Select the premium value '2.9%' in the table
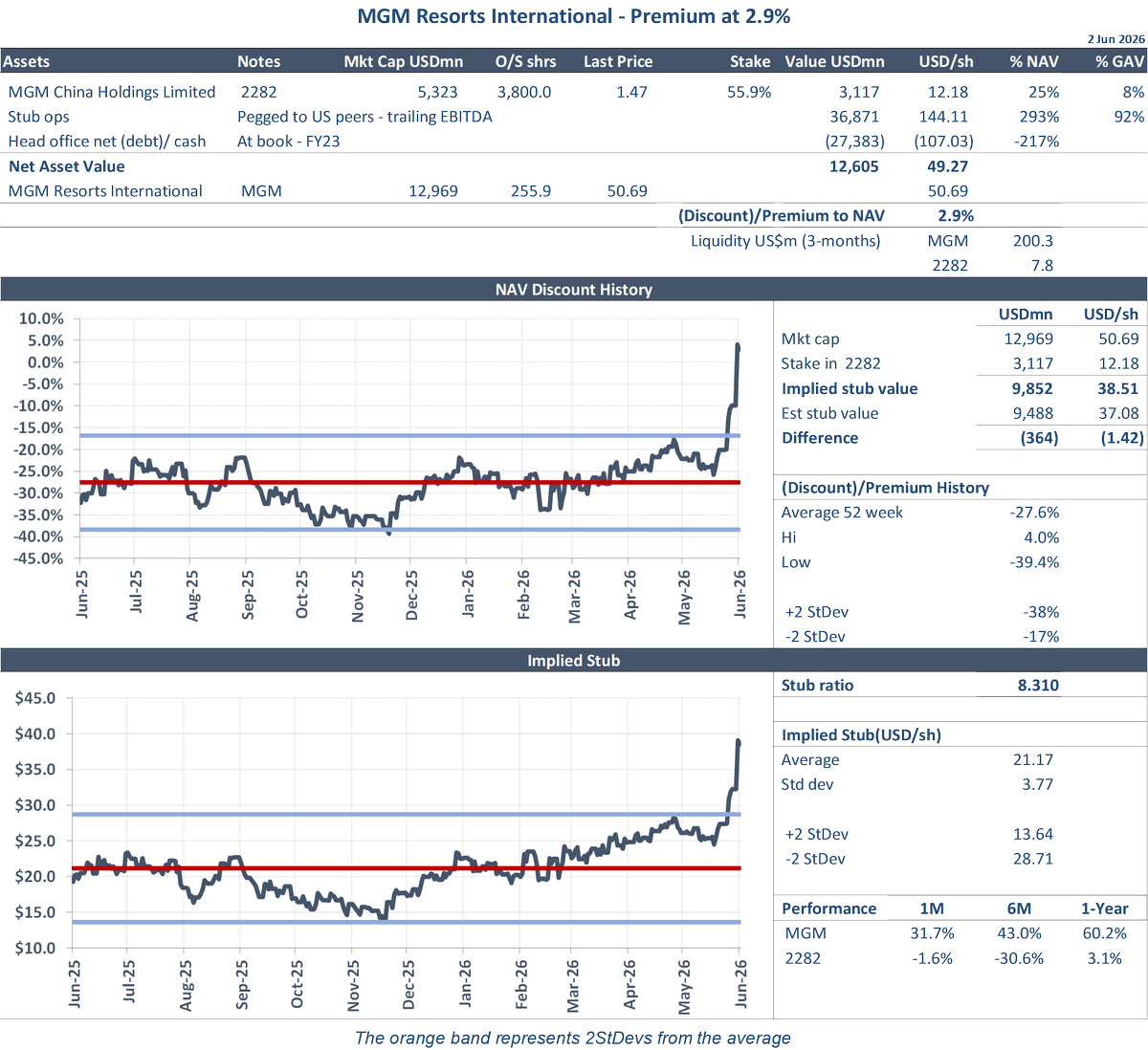The height and width of the screenshot is (1050, 1148). pyautogui.click(x=956, y=216)
